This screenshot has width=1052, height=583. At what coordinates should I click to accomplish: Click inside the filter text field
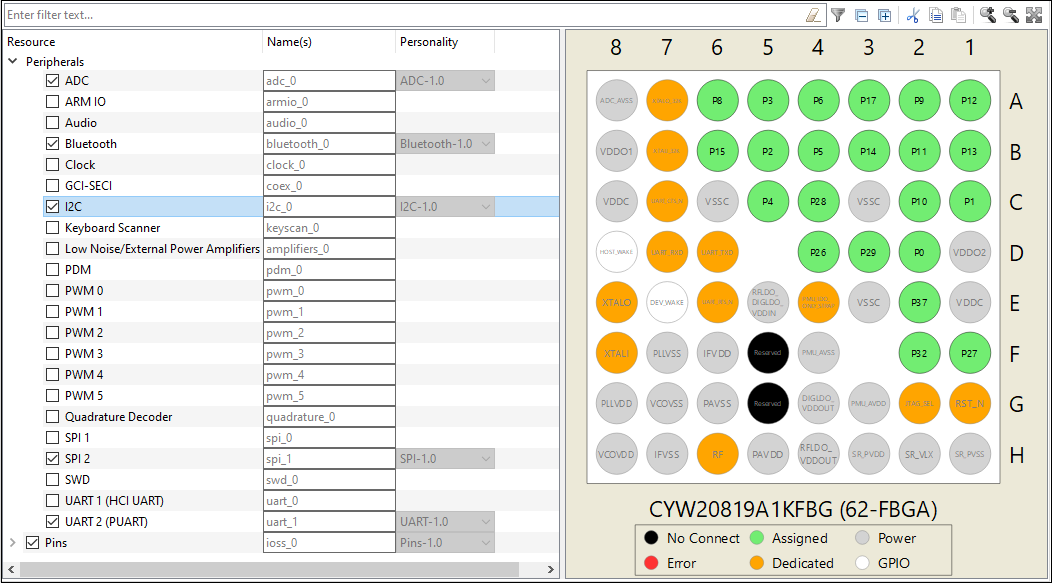pyautogui.click(x=403, y=15)
